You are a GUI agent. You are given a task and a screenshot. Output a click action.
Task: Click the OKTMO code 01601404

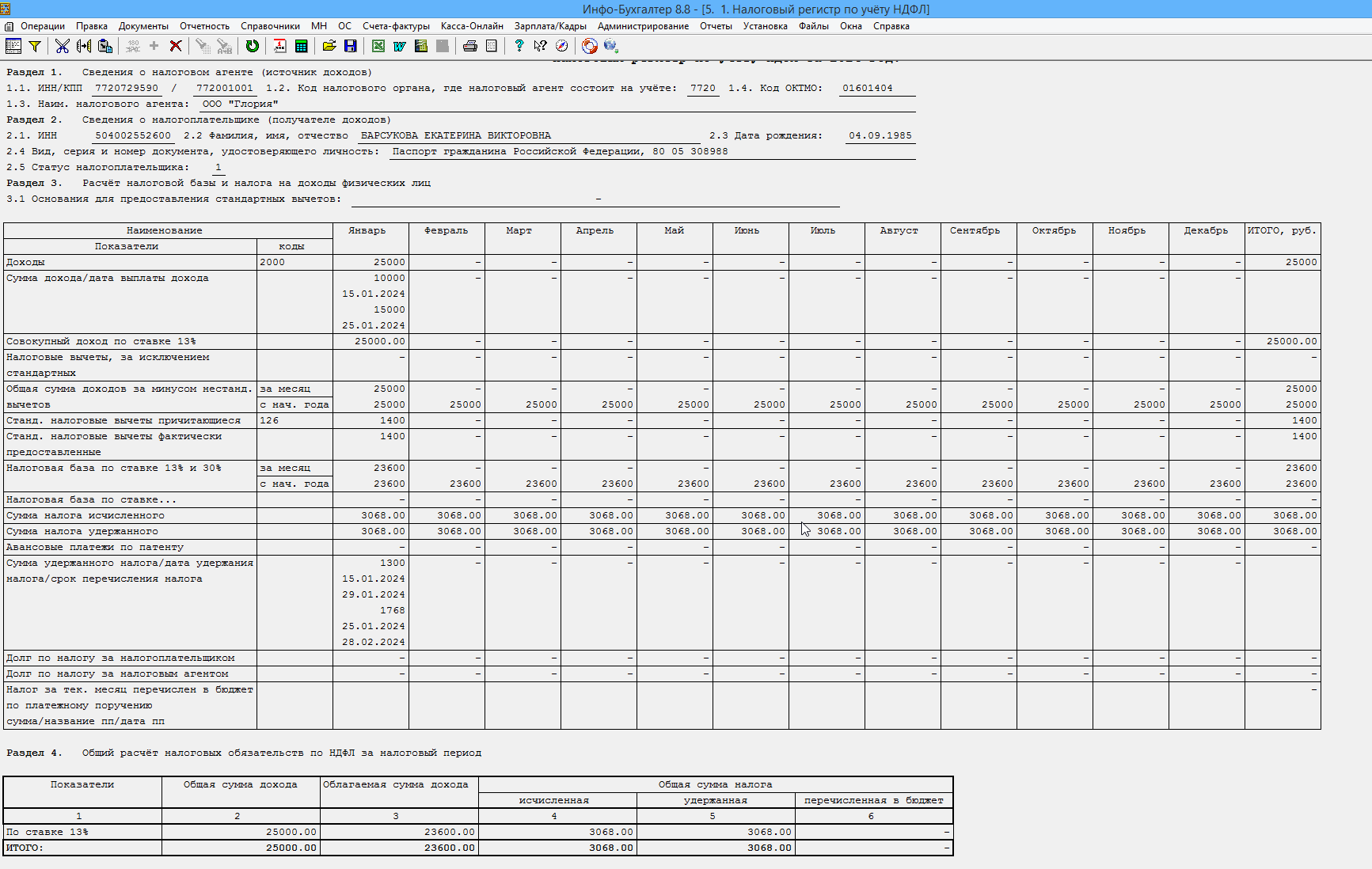(868, 88)
